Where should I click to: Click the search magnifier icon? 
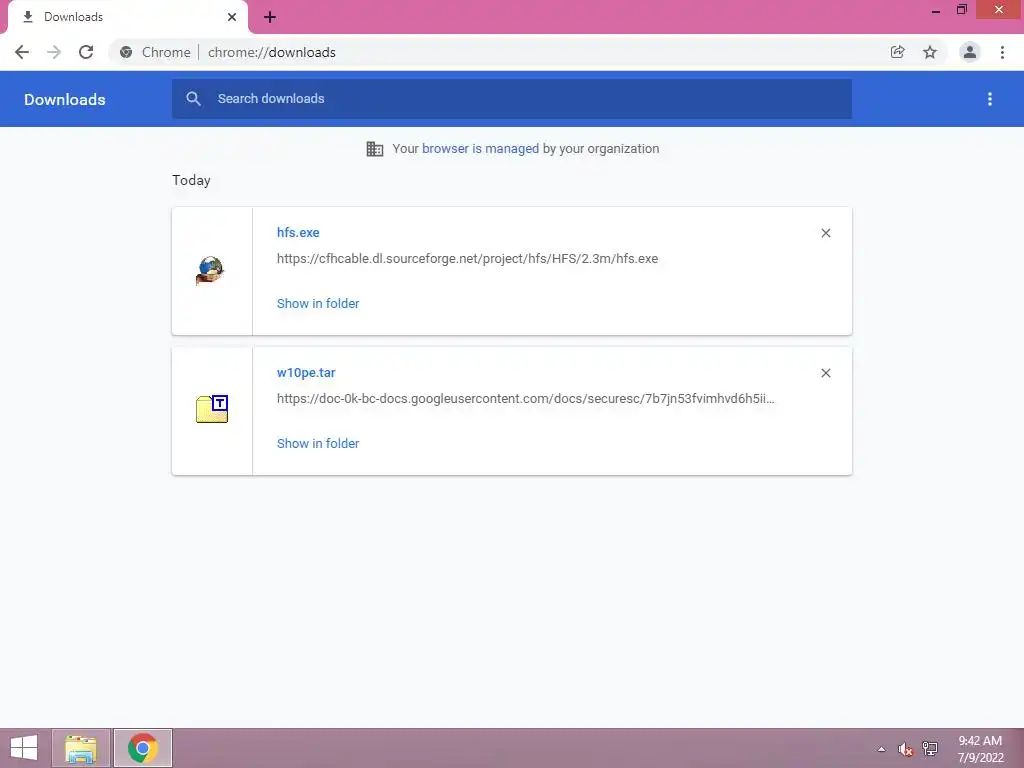pyautogui.click(x=193, y=99)
